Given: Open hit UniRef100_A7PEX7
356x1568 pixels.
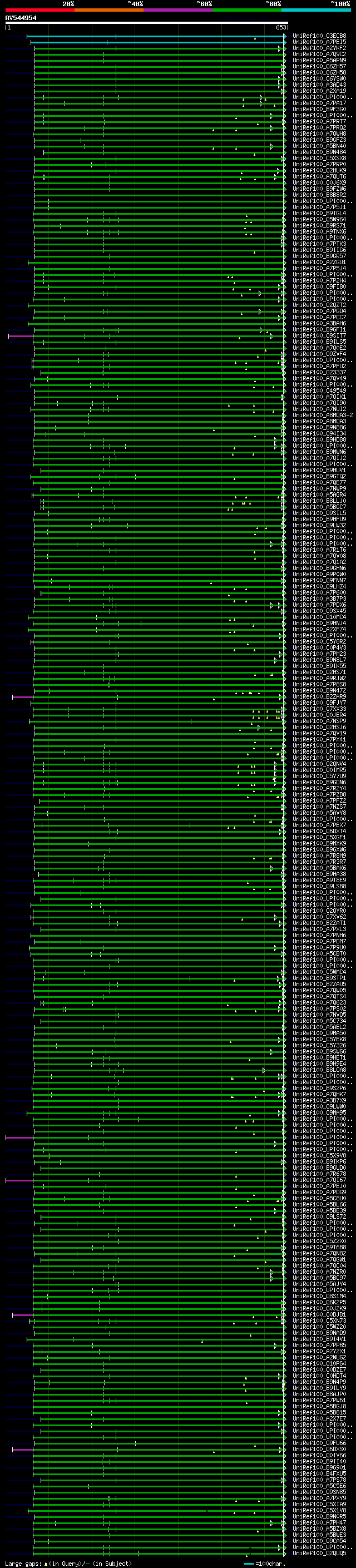Looking at the screenshot, I should click(319, 825).
